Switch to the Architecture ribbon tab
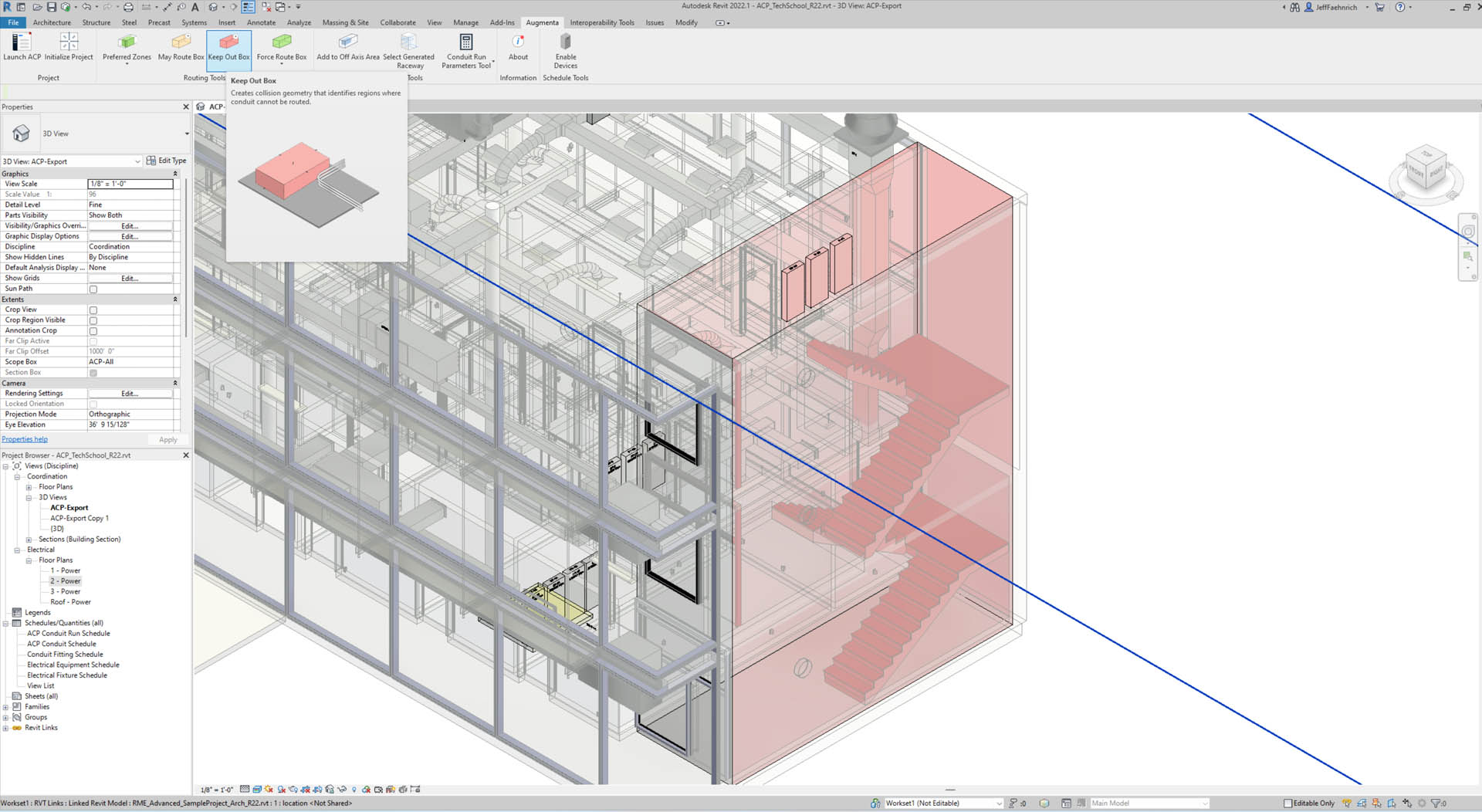1482x812 pixels. click(52, 22)
